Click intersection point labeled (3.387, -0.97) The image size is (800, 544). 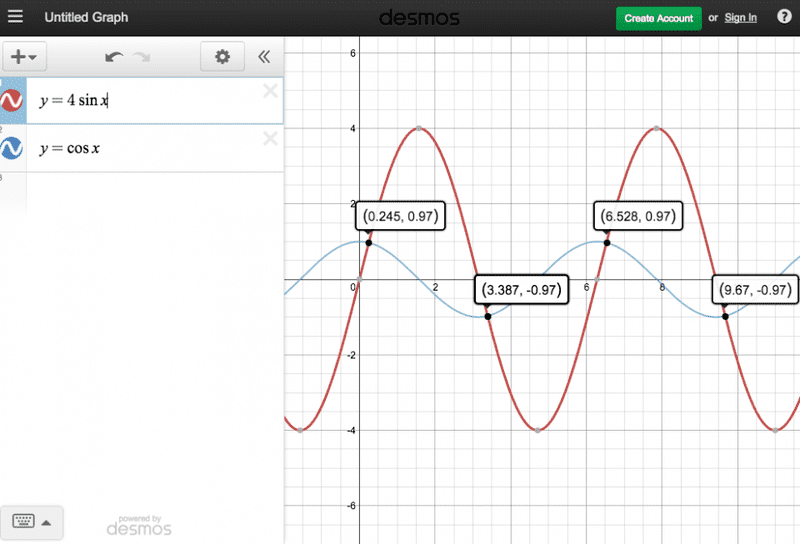point(488,316)
